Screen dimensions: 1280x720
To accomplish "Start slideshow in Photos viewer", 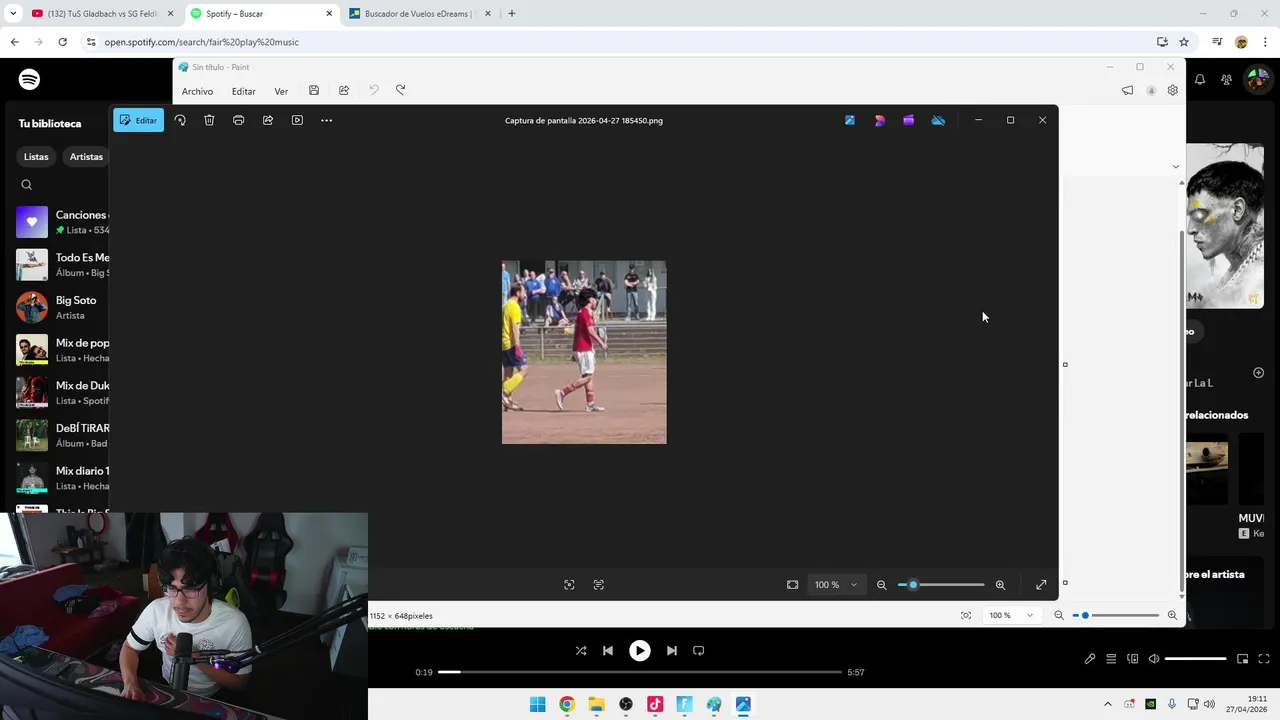I will tap(297, 120).
